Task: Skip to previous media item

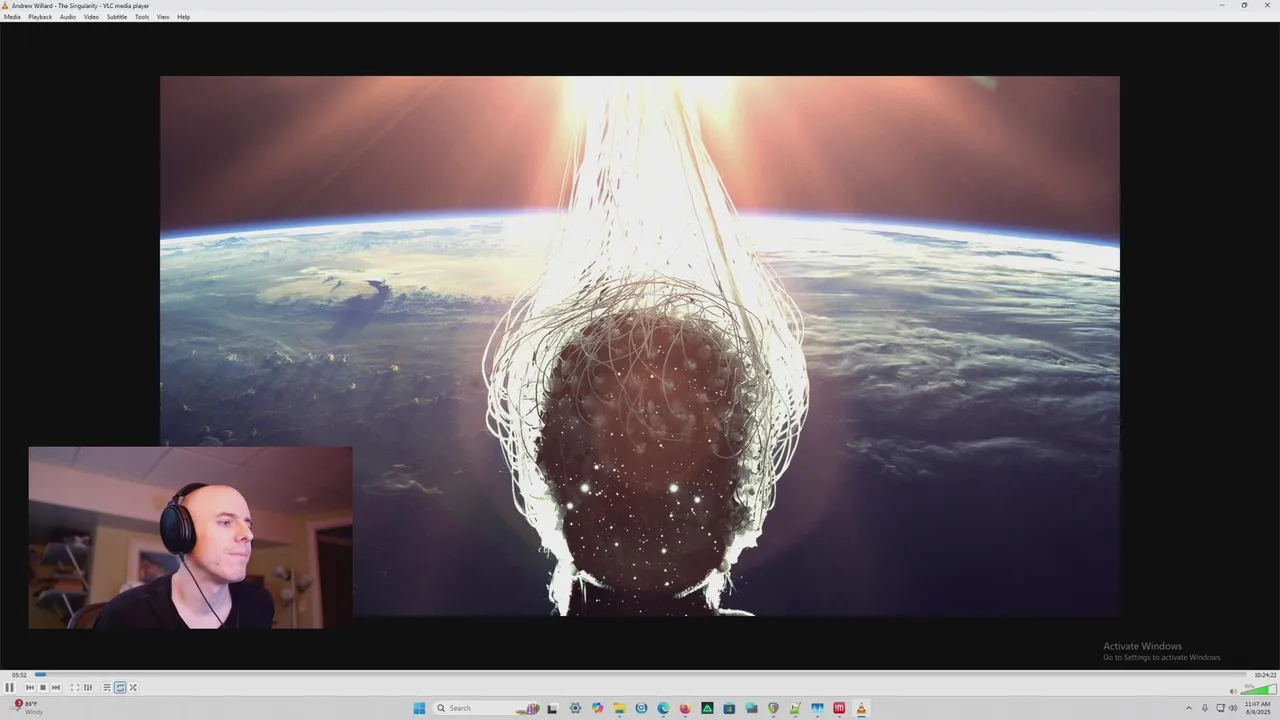Action: point(30,687)
